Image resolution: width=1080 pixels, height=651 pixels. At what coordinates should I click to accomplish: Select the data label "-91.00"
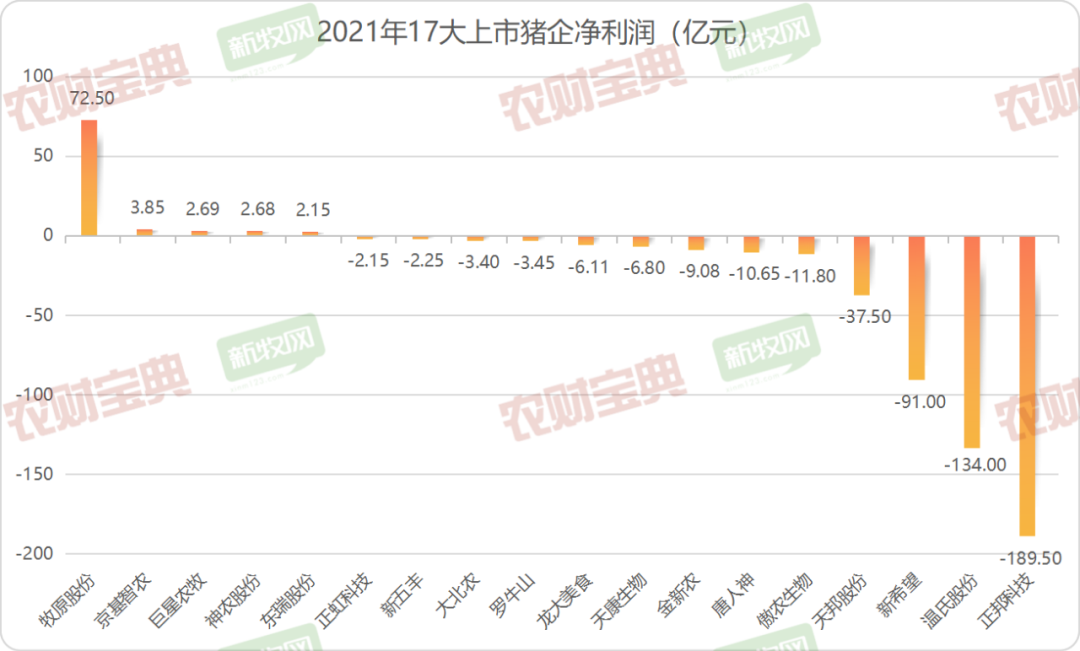(920, 402)
